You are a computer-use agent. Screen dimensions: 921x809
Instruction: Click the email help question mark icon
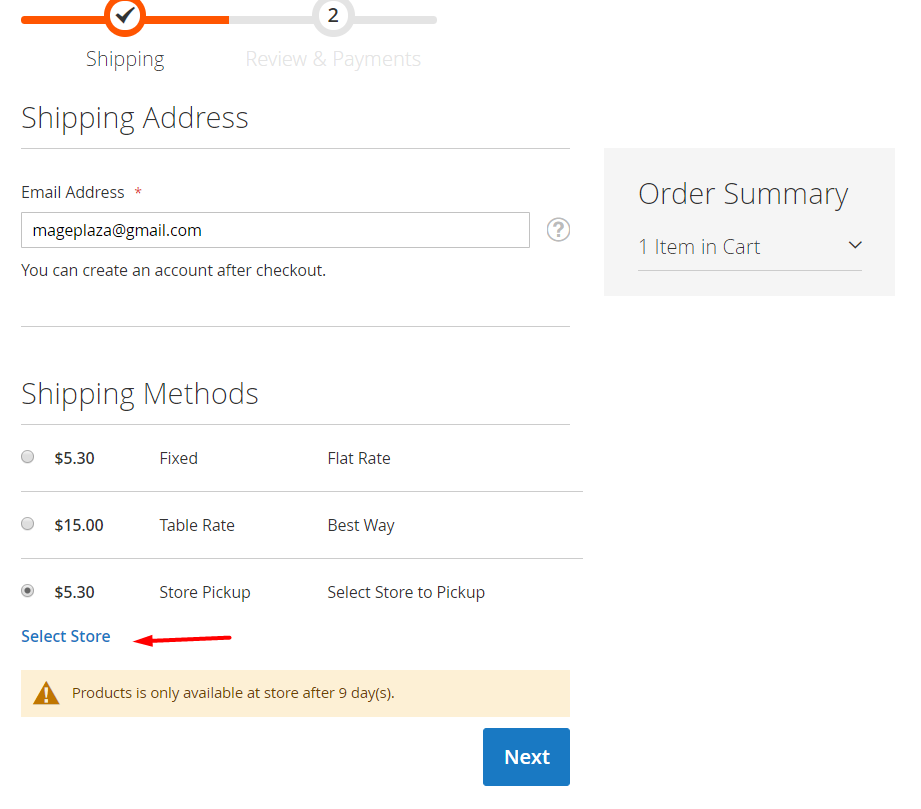(558, 230)
